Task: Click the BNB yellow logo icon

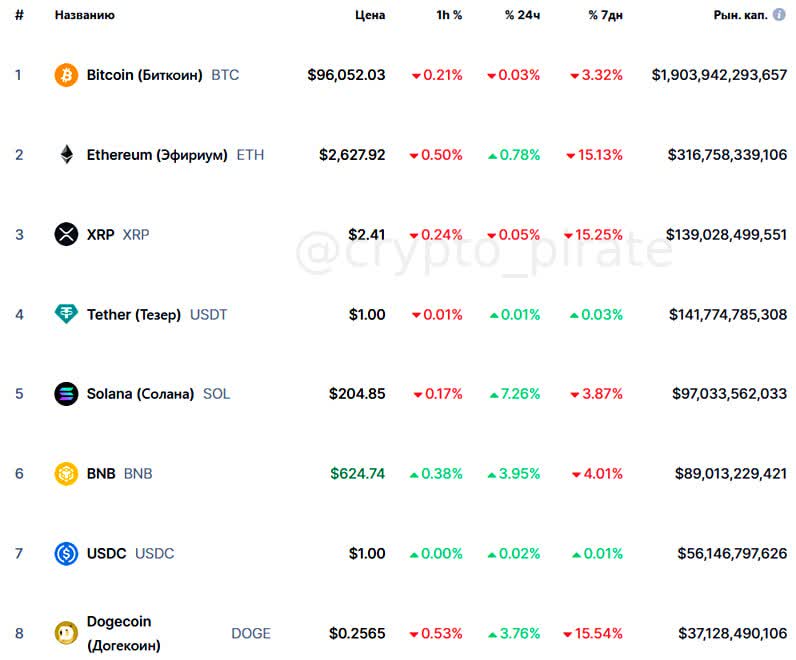Action: point(66,474)
